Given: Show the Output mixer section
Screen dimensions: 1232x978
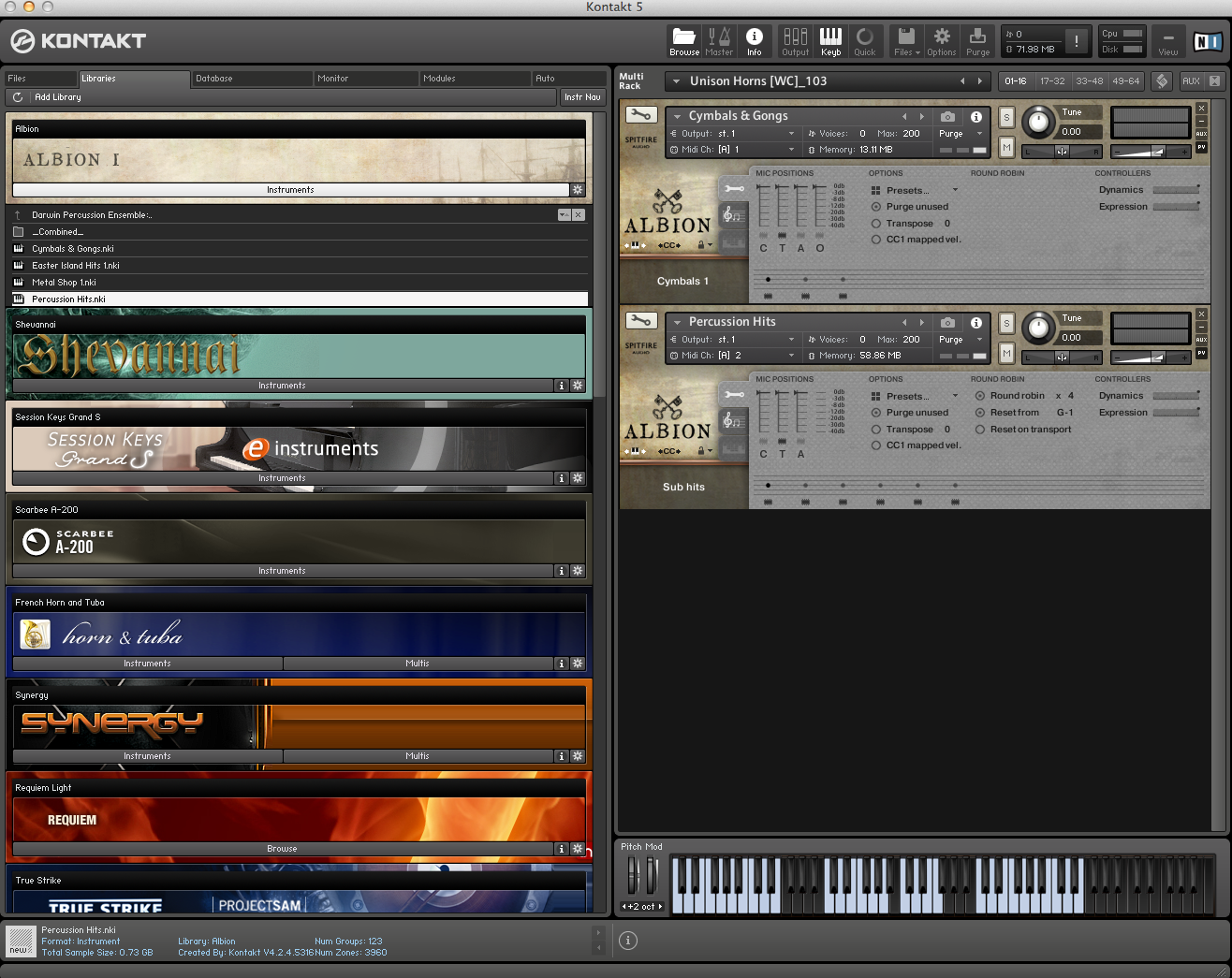Looking at the screenshot, I should pos(796,41).
